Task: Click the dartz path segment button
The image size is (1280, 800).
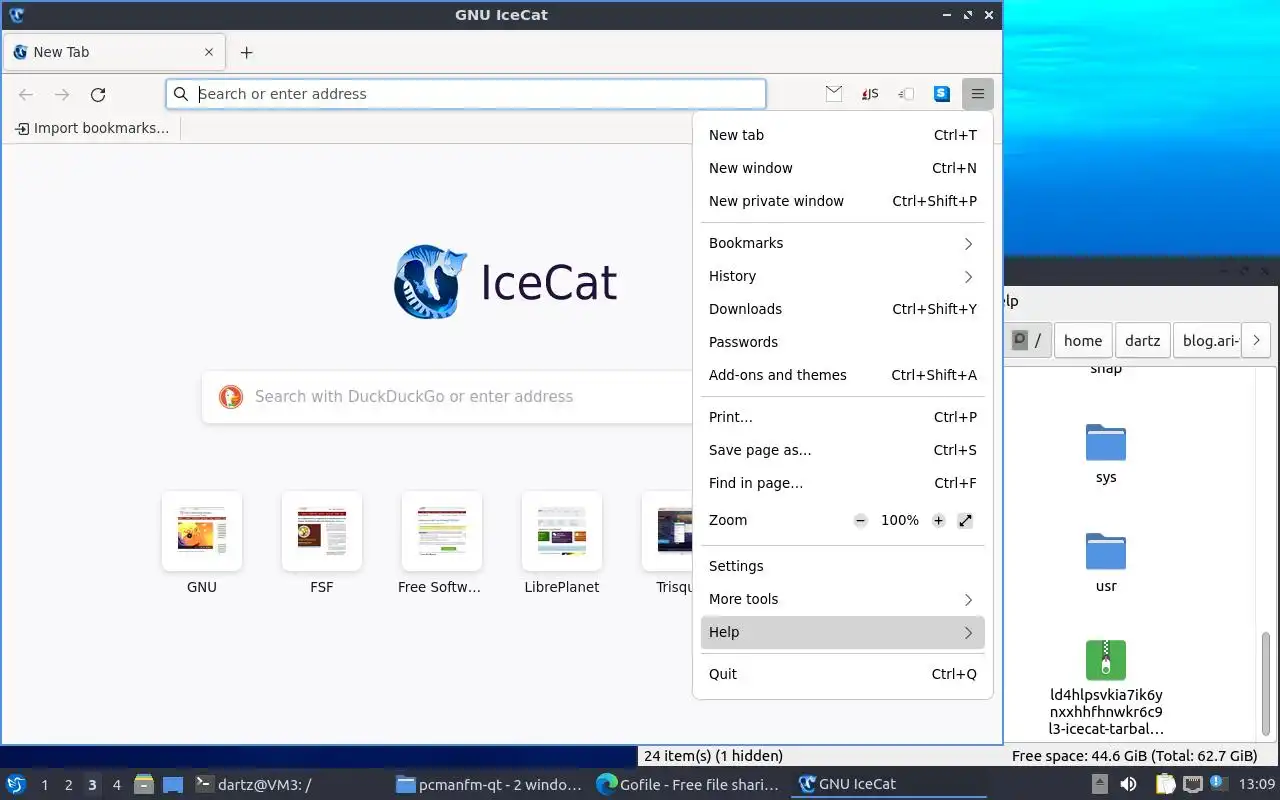Action: [1142, 340]
